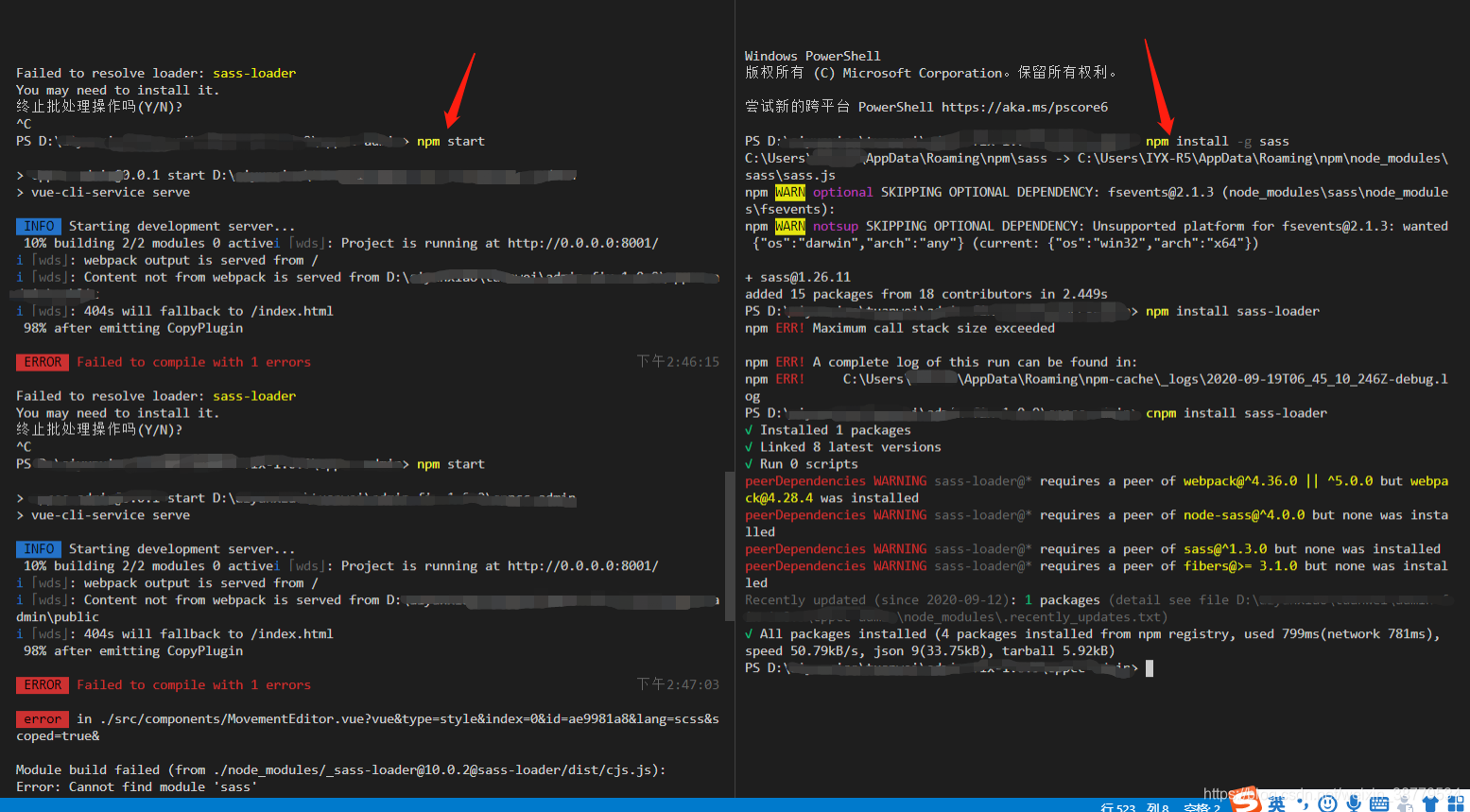This screenshot has height=812, width=1470.
Task: Click the '+ sass@1.26.11' line
Action: 798,277
